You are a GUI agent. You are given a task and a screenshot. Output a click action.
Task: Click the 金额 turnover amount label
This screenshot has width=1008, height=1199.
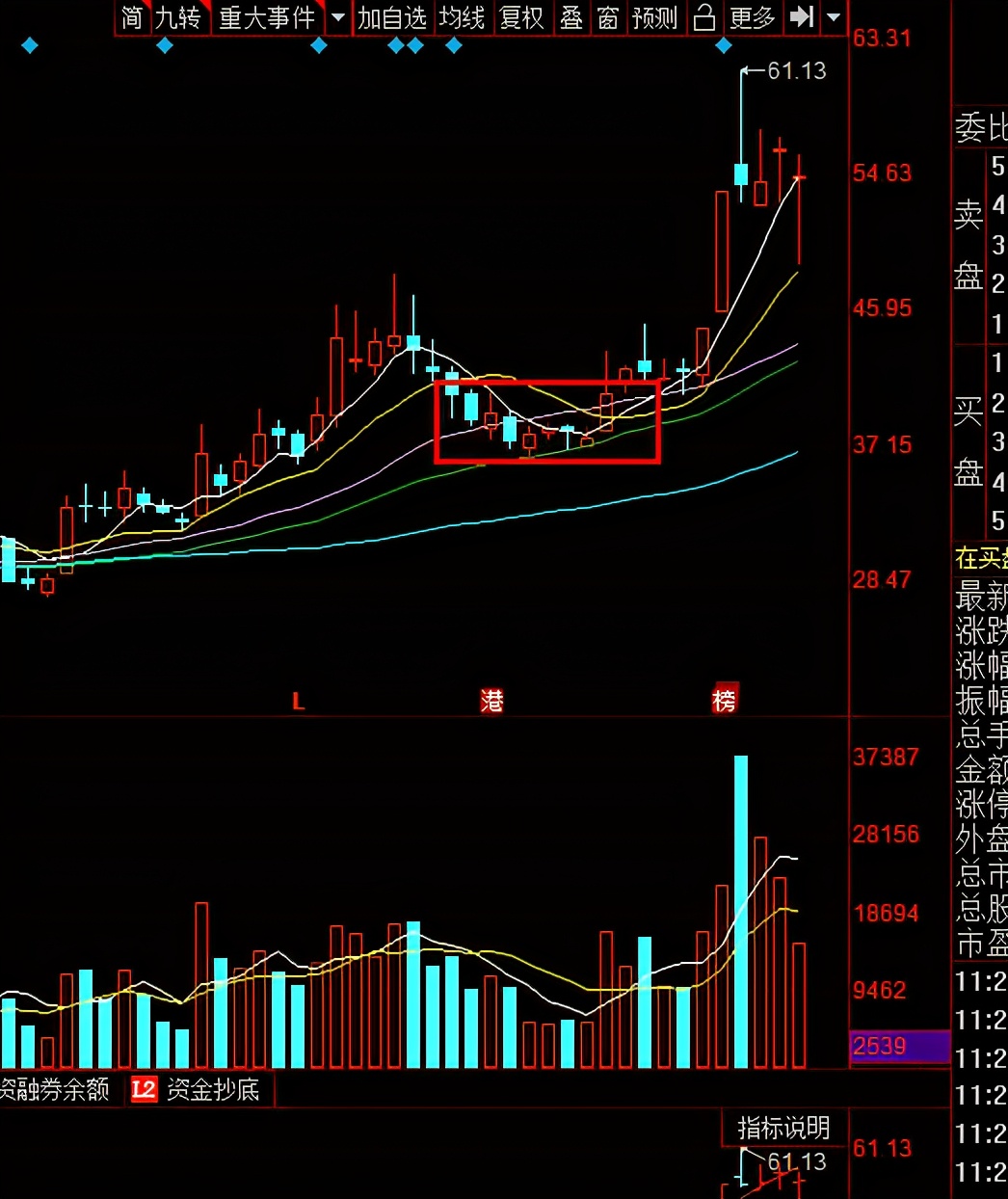pos(981,770)
